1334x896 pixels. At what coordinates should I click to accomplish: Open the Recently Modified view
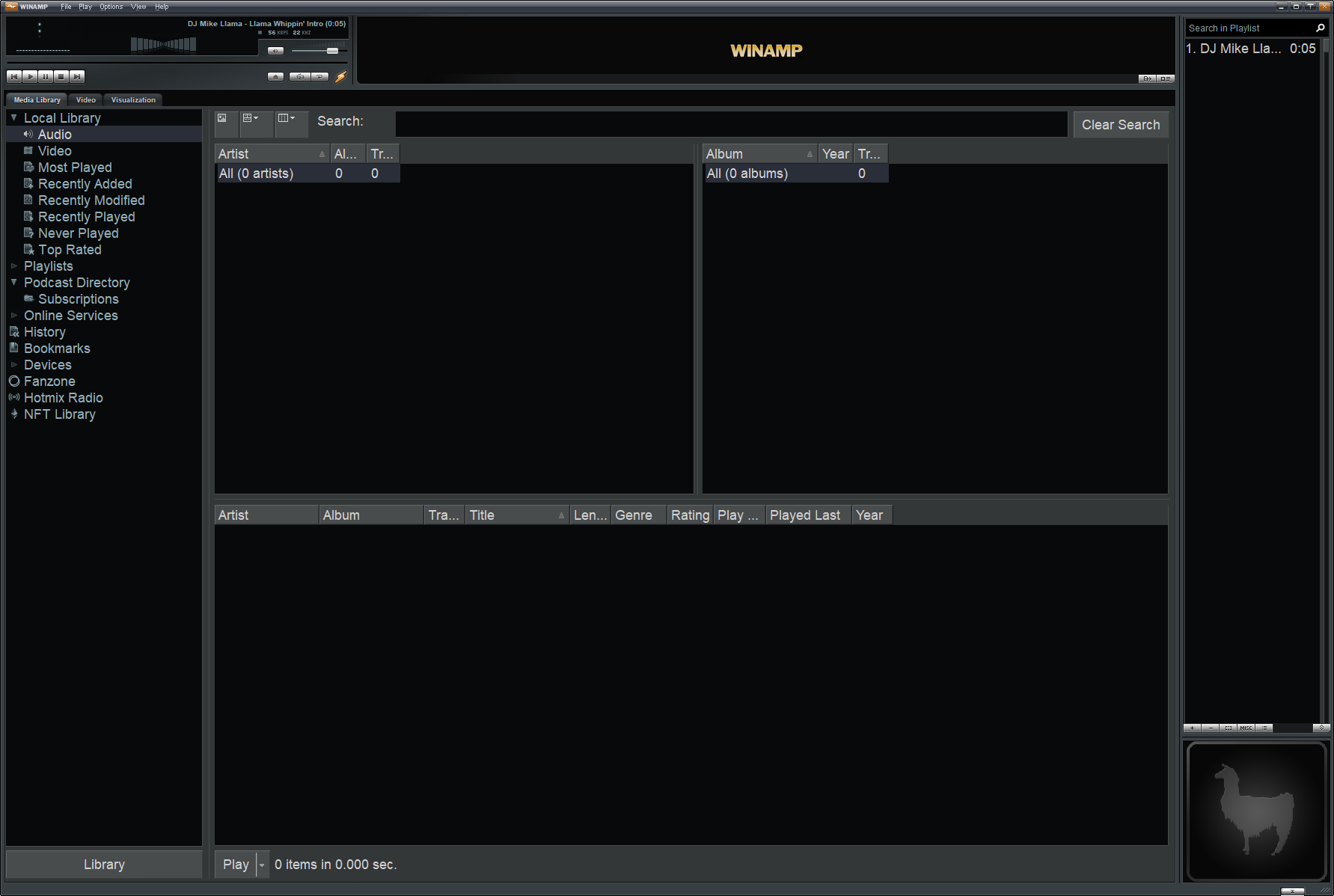click(x=91, y=200)
